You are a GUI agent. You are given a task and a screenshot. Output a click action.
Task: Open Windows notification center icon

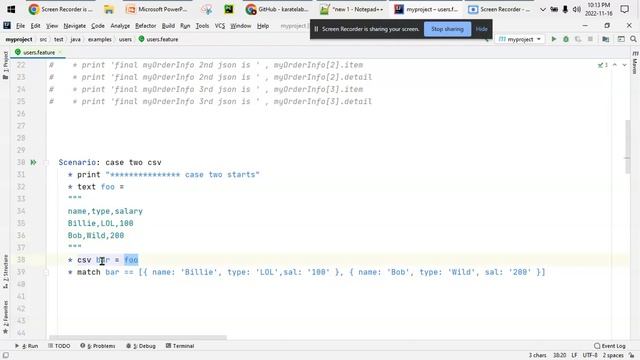[624, 9]
